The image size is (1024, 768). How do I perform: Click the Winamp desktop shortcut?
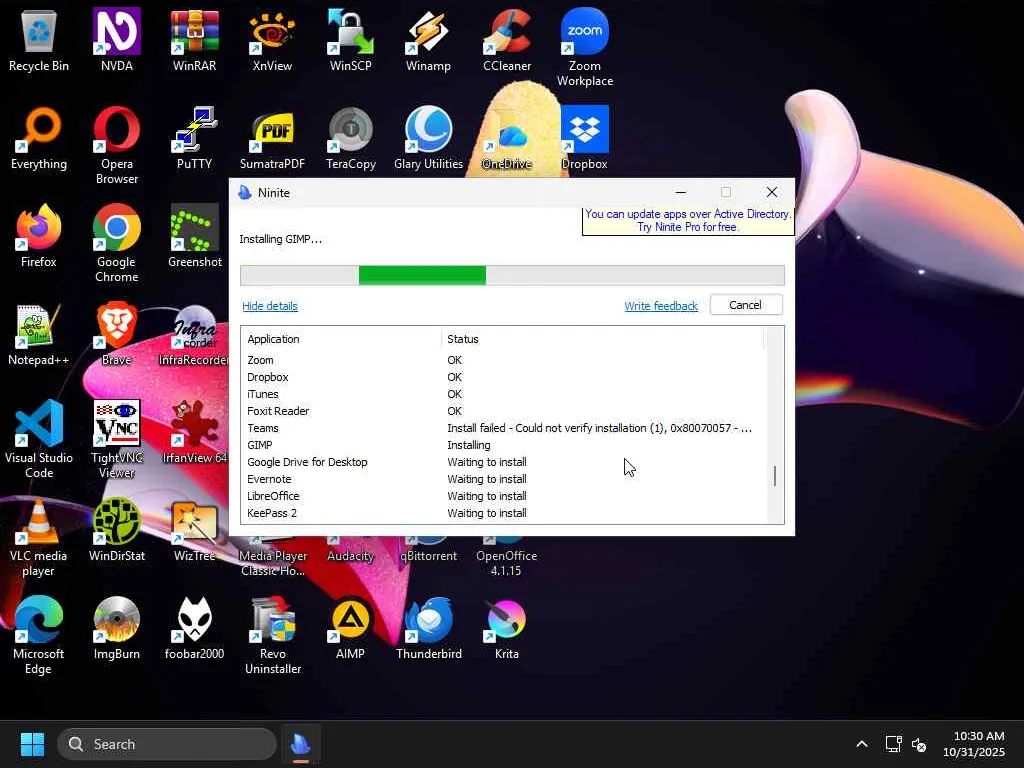click(x=428, y=40)
